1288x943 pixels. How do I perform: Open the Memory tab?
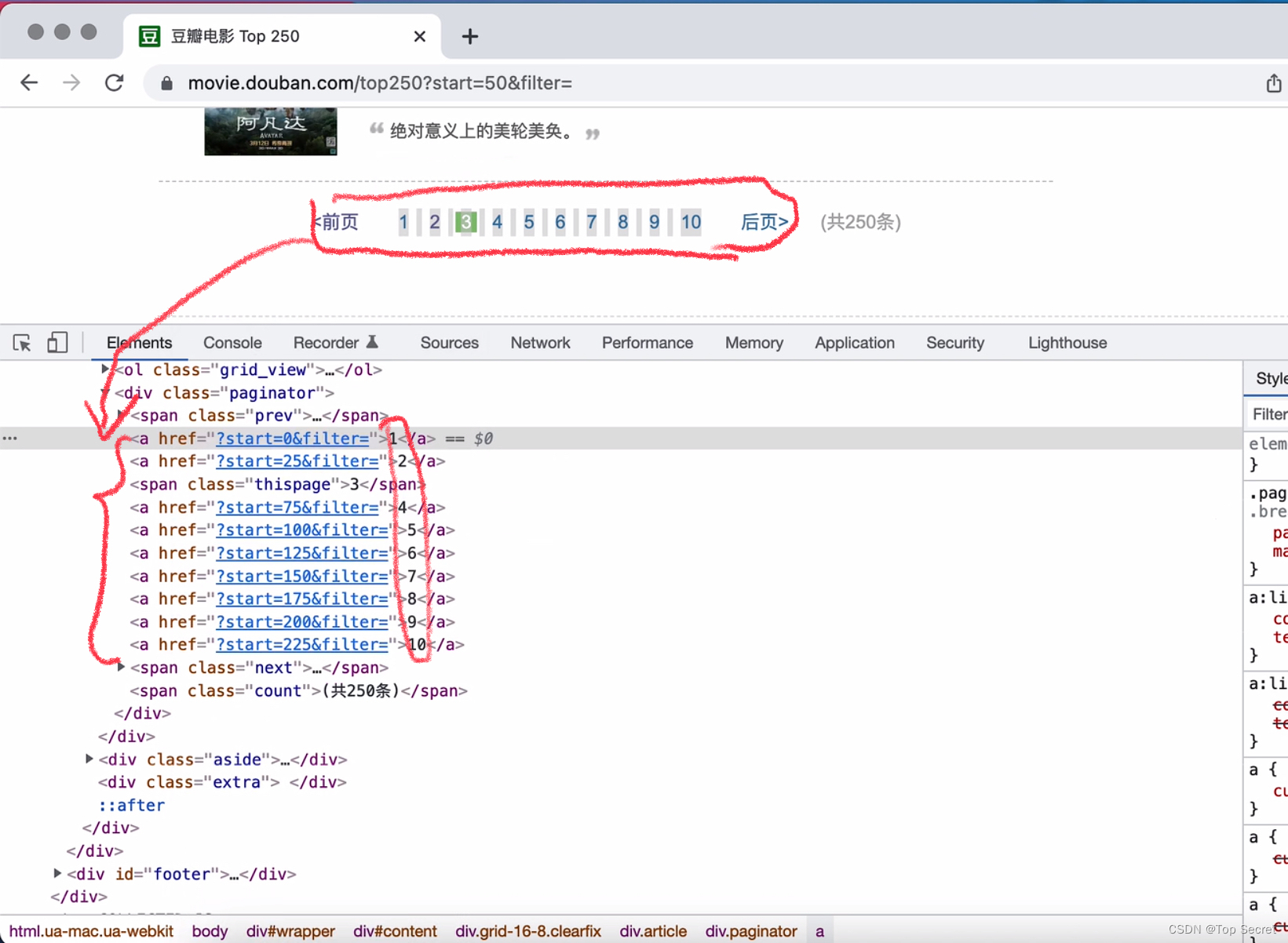coord(754,343)
